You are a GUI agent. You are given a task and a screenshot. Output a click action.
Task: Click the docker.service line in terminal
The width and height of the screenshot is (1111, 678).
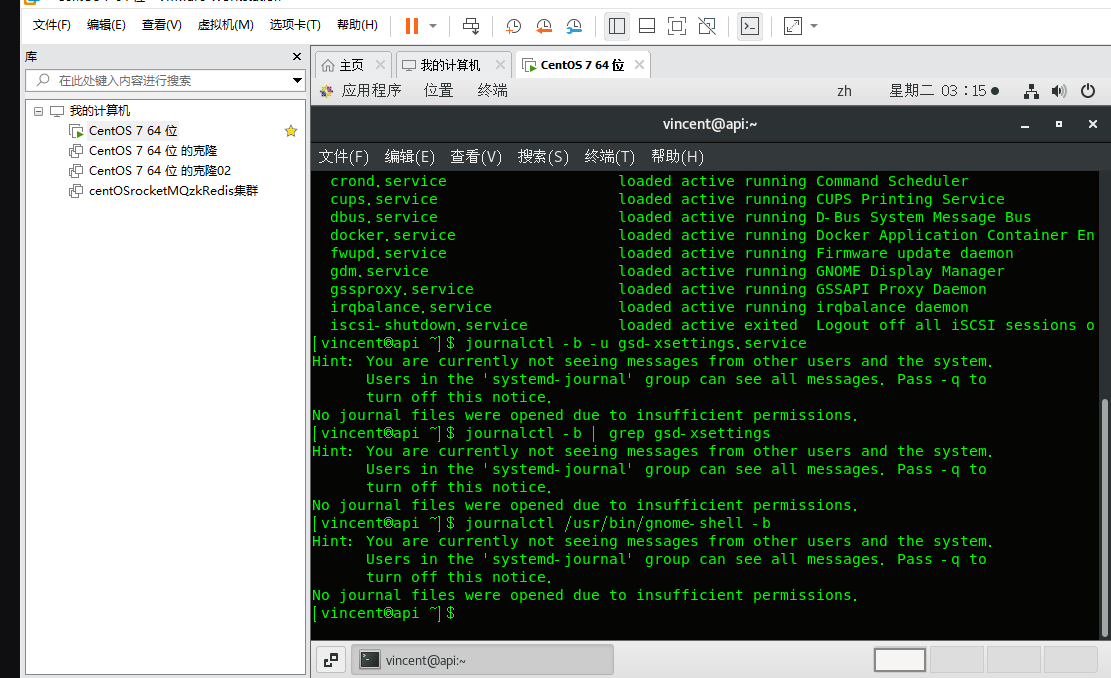point(712,235)
